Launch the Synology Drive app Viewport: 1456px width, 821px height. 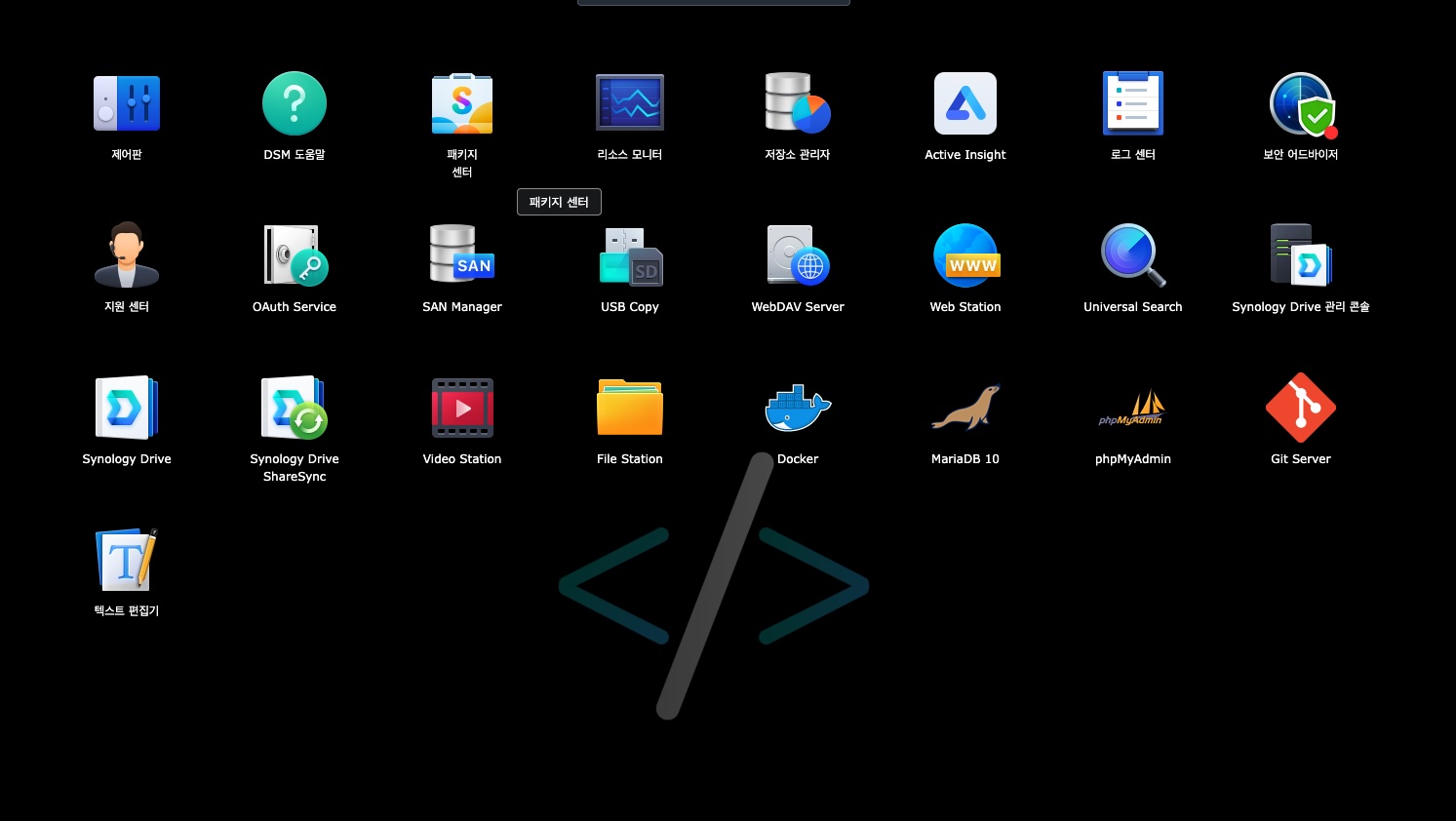(127, 408)
